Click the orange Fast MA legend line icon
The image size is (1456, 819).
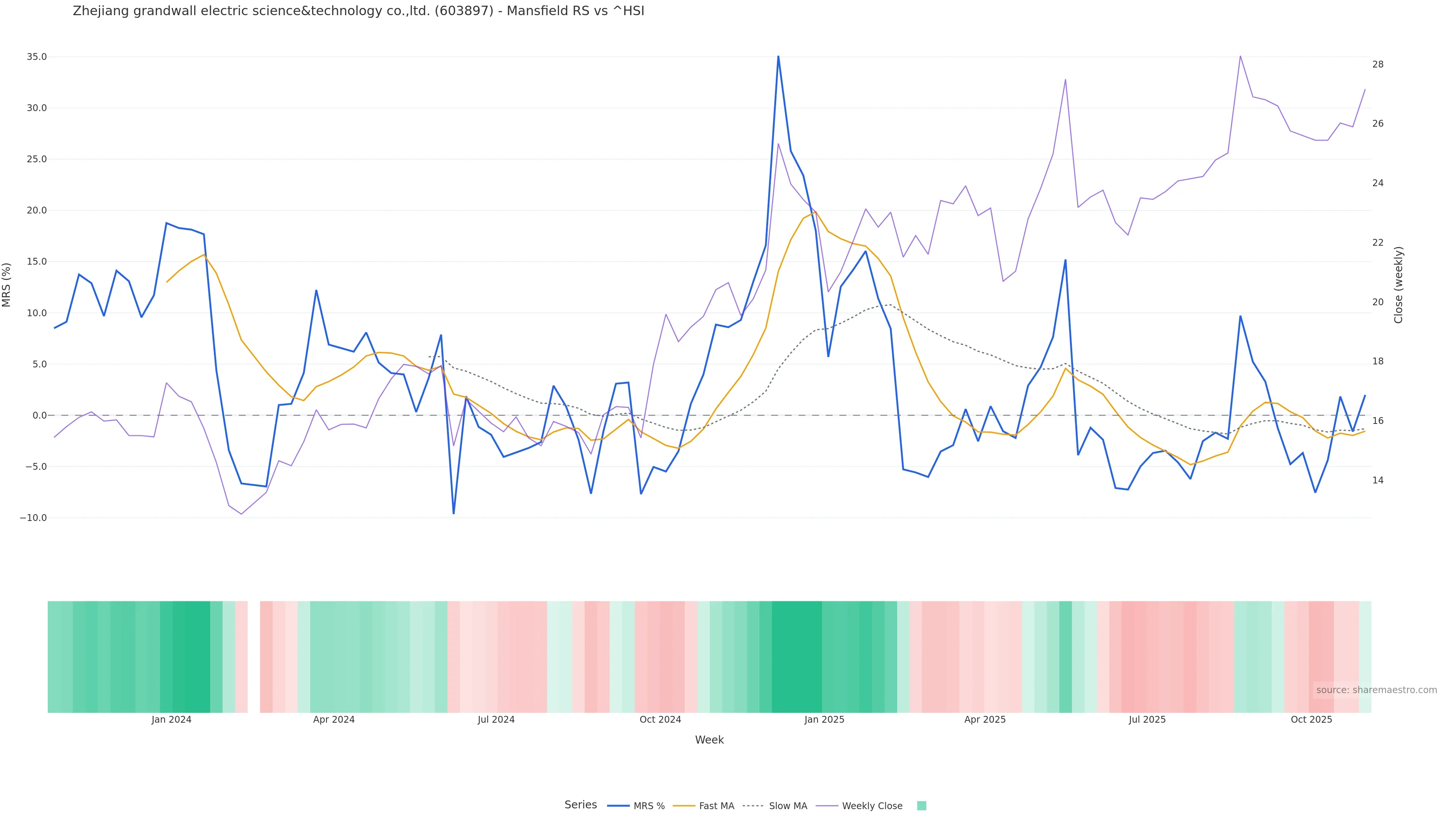[684, 806]
